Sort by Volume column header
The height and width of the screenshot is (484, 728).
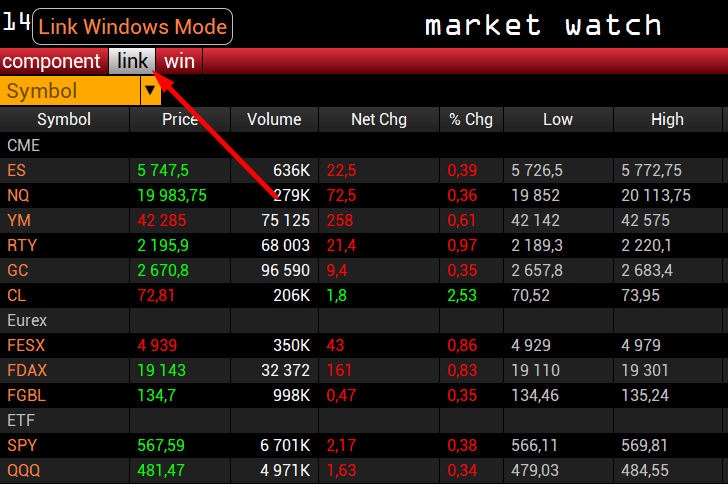coord(274,120)
